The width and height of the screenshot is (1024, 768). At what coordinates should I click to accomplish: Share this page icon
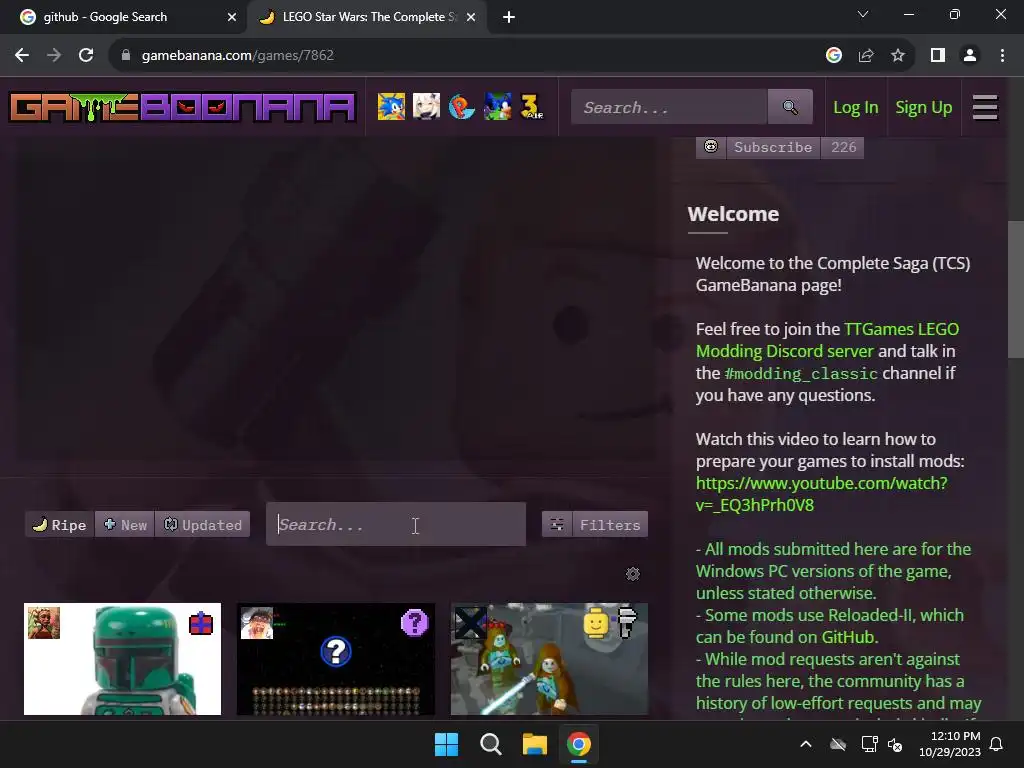(866, 56)
